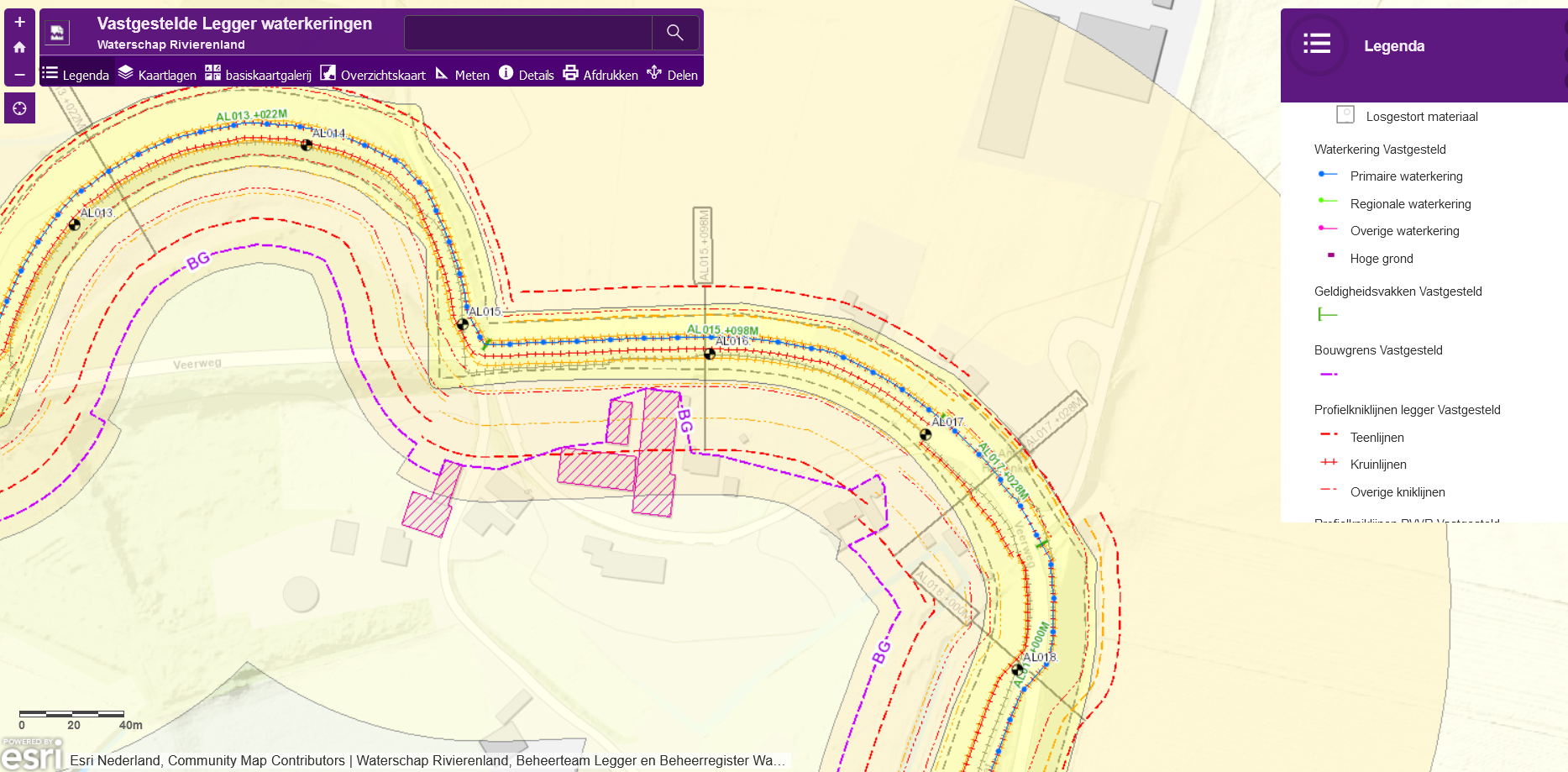Click the 'Geldigheidsvakken Vastgesteld' heading
Viewport: 1568px width, 772px height.
pyautogui.click(x=1398, y=291)
